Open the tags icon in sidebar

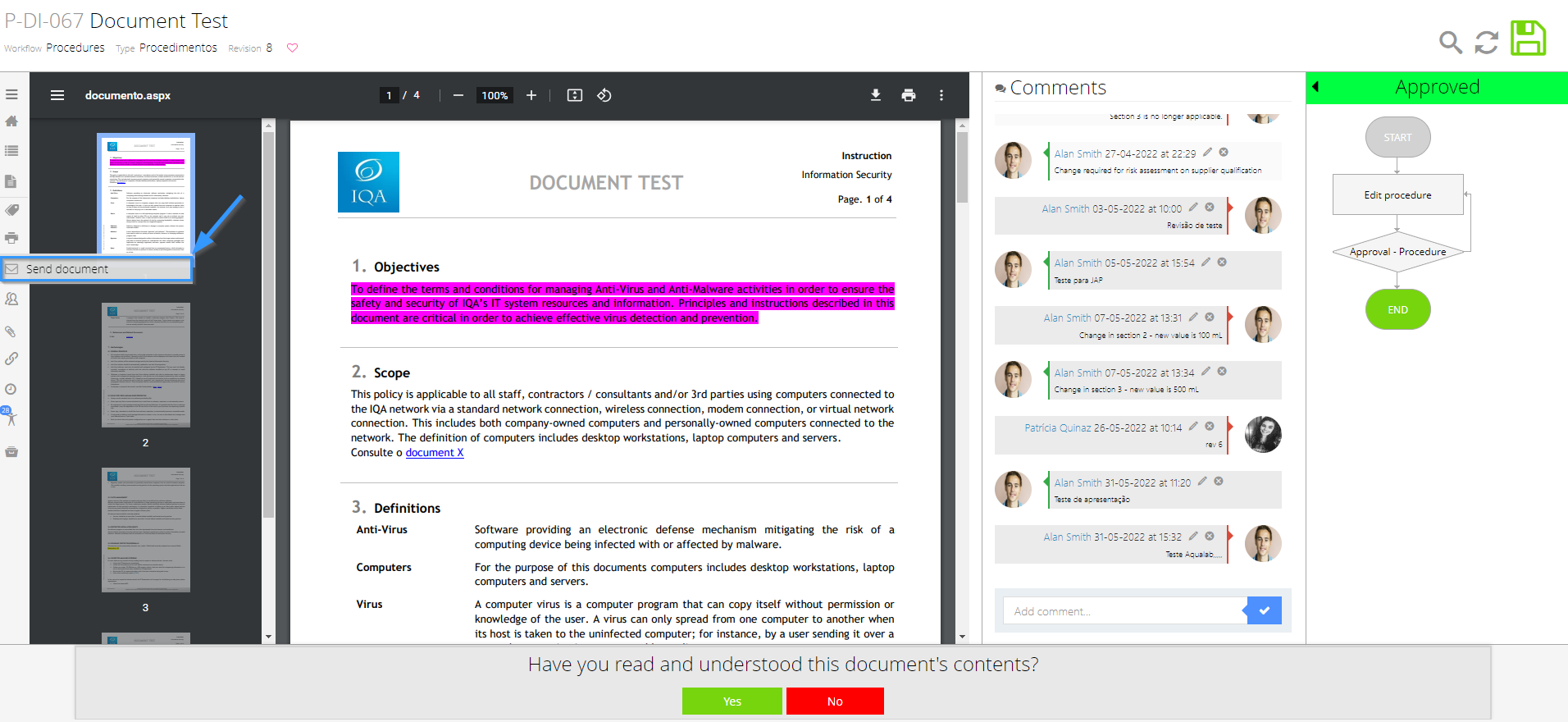coord(11,210)
